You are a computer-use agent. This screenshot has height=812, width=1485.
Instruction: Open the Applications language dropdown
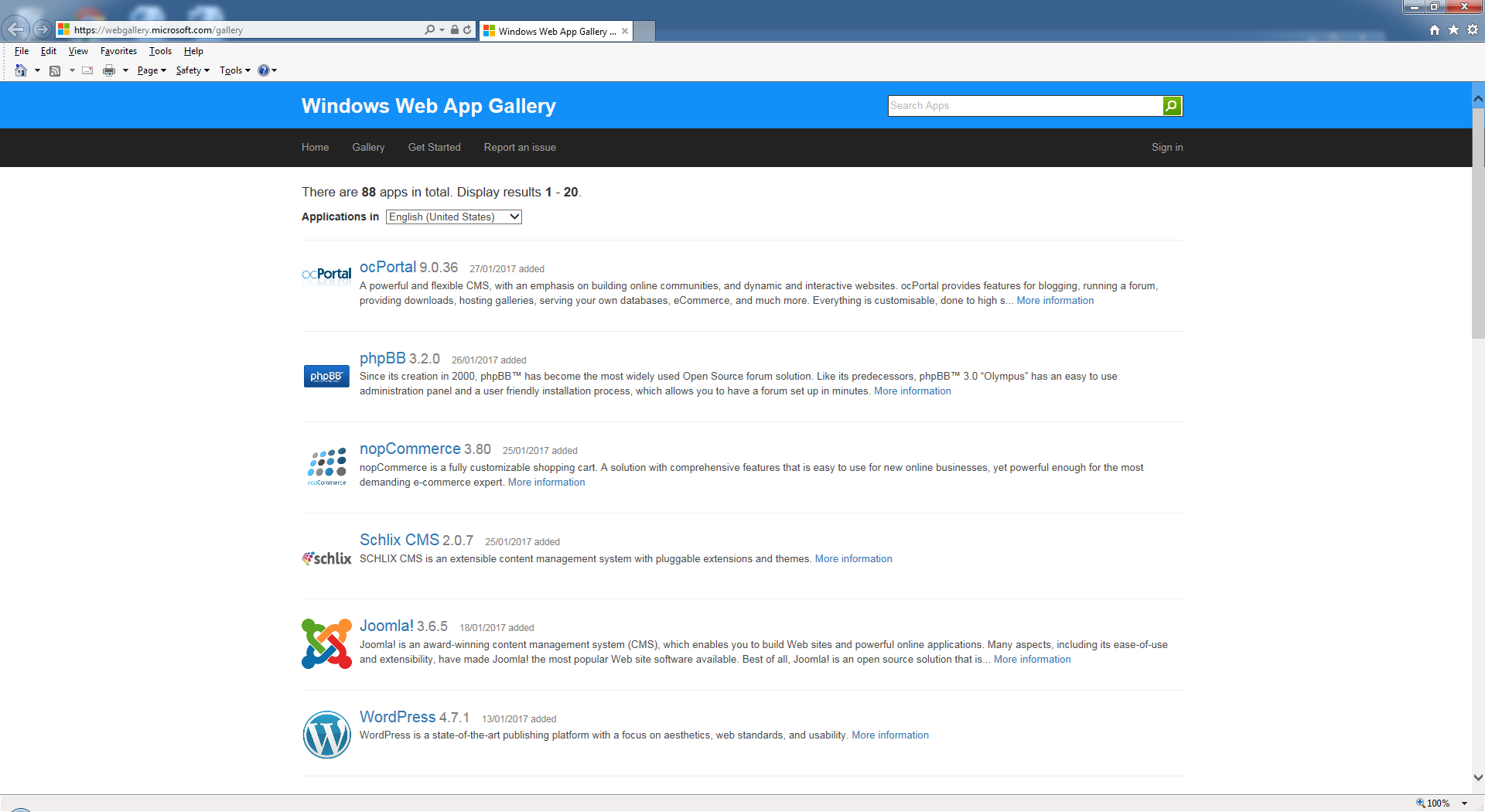coord(454,217)
